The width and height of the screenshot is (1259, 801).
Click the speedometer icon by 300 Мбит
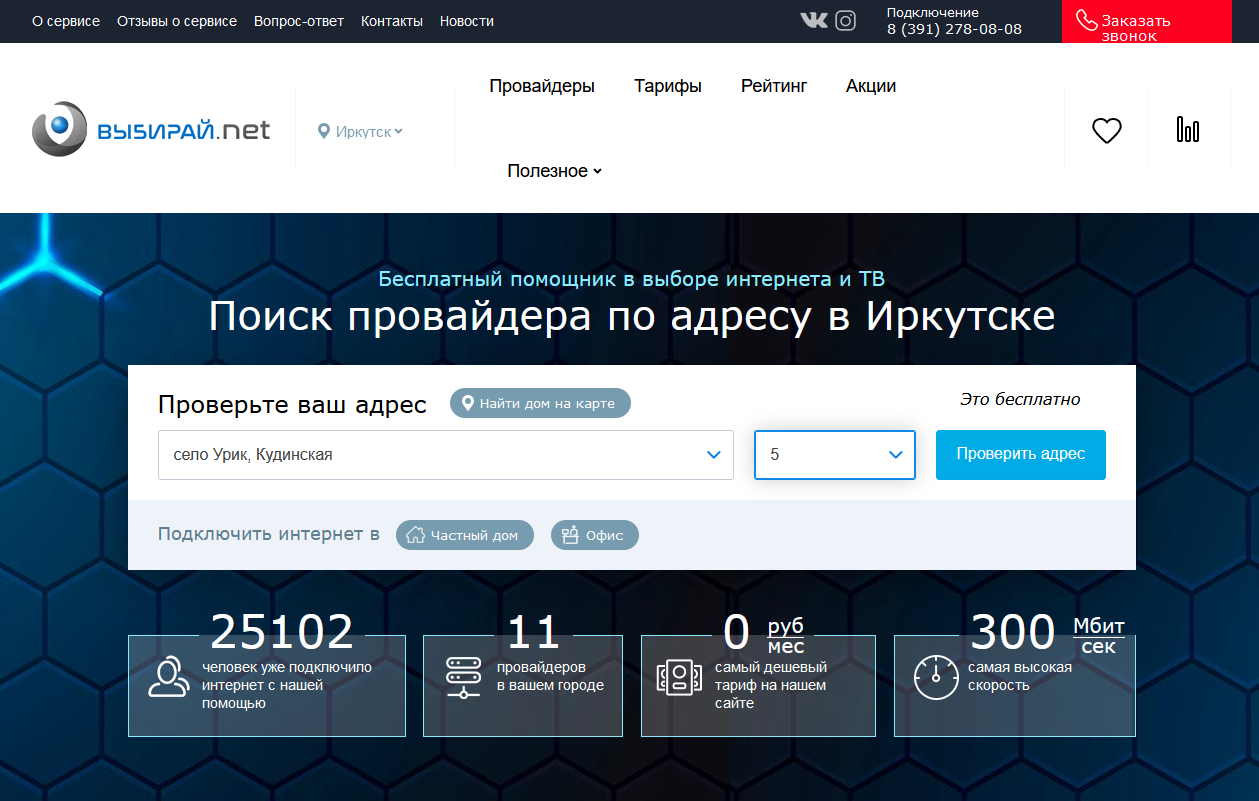click(935, 677)
